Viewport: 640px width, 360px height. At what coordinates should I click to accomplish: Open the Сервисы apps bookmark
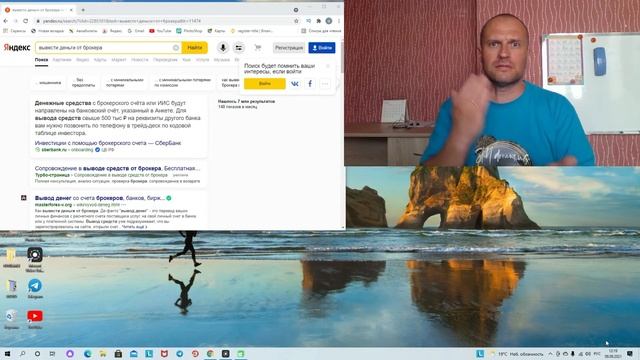(x=14, y=31)
